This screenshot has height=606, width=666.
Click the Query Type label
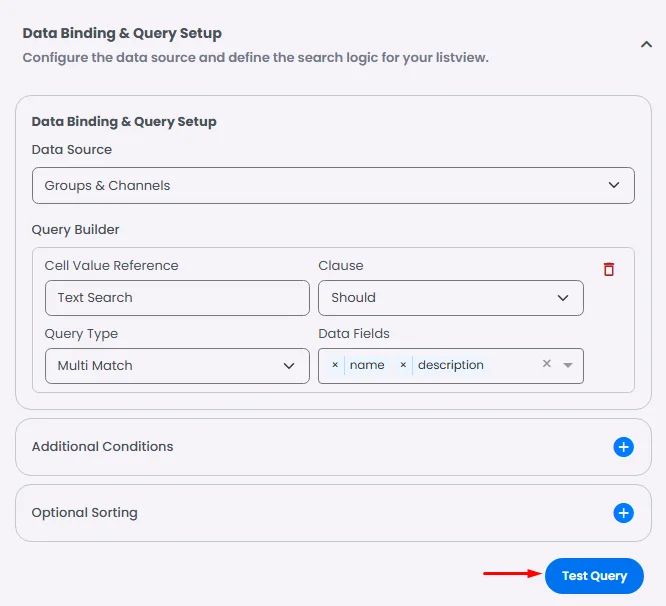click(81, 334)
